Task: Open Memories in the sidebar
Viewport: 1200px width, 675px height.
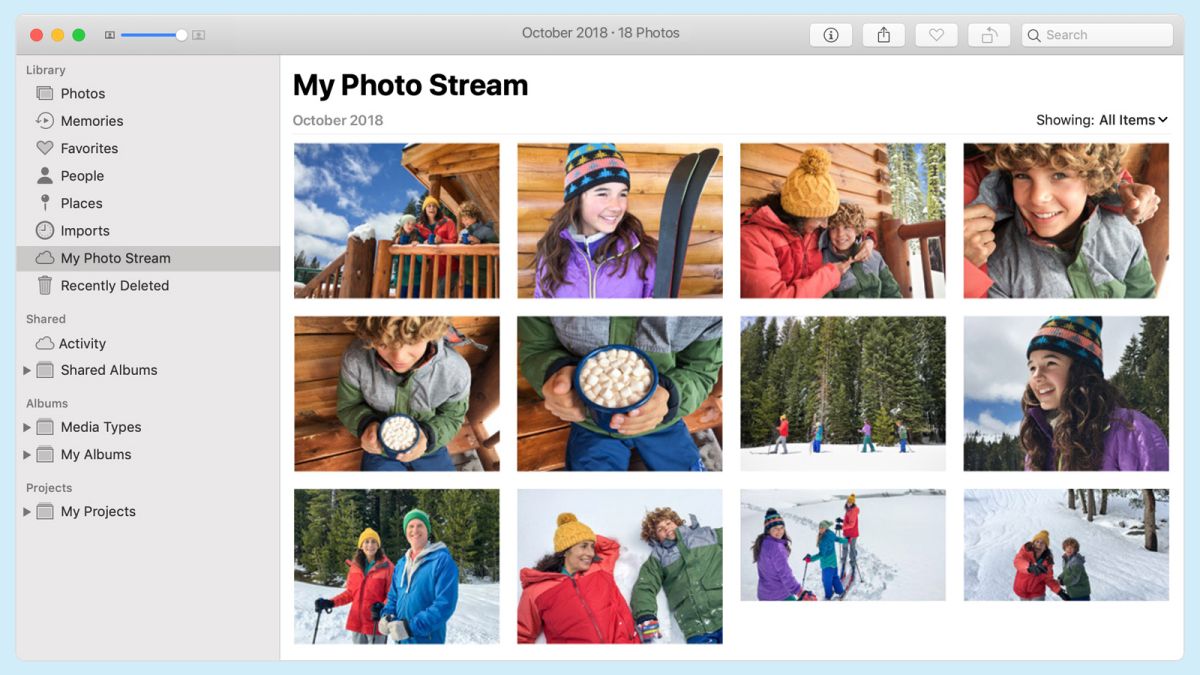Action: pos(91,120)
